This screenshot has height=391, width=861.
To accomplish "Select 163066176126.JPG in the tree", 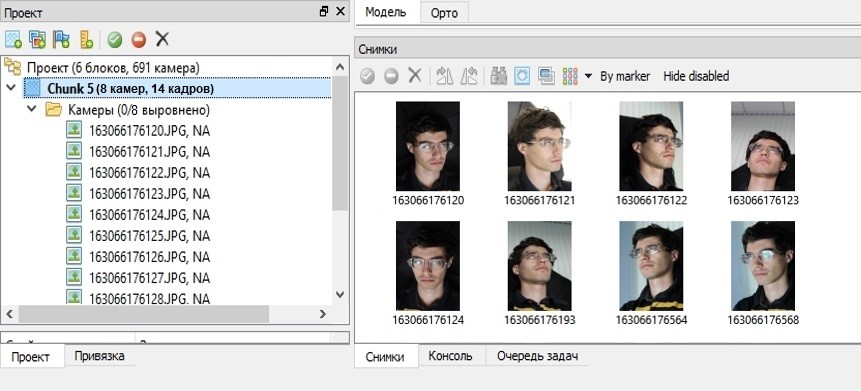I will click(149, 256).
